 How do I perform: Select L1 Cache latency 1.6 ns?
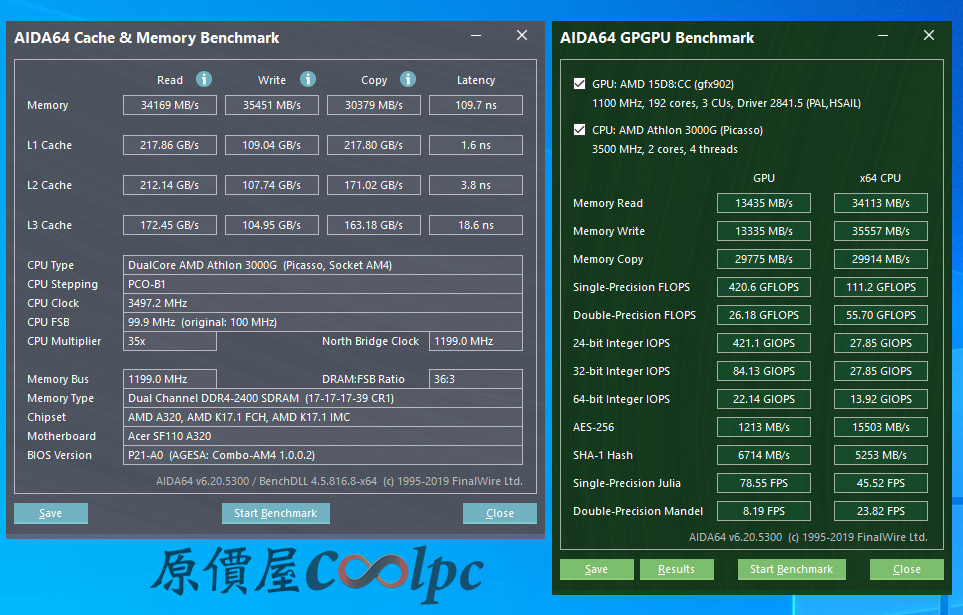(476, 145)
